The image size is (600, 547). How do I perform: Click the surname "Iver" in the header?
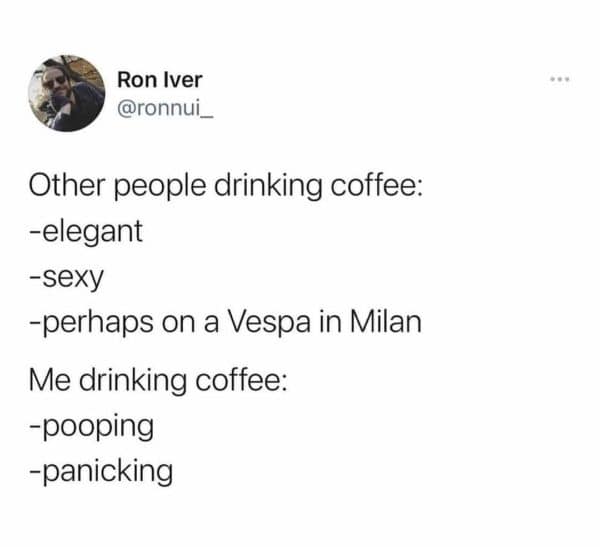(x=182, y=80)
